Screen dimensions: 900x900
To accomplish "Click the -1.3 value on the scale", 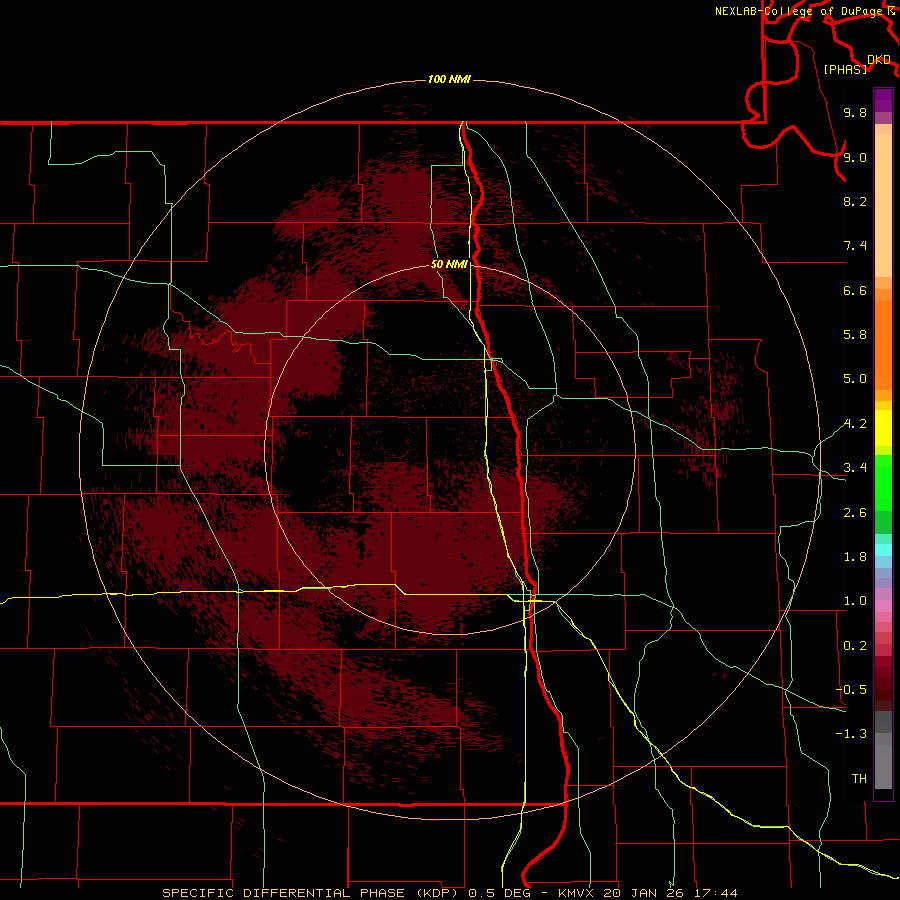I will point(851,734).
